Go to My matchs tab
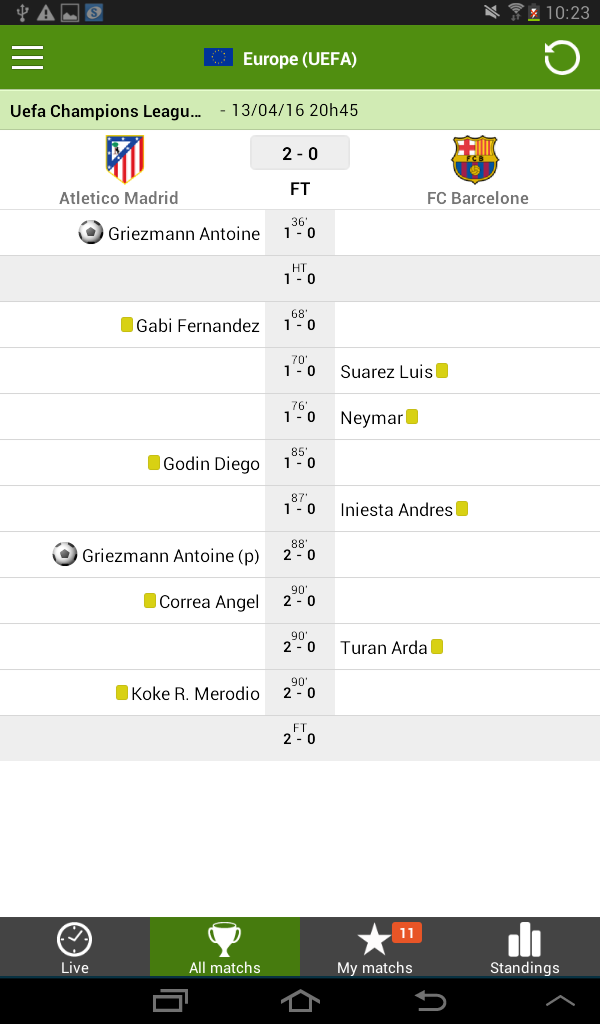 click(375, 947)
